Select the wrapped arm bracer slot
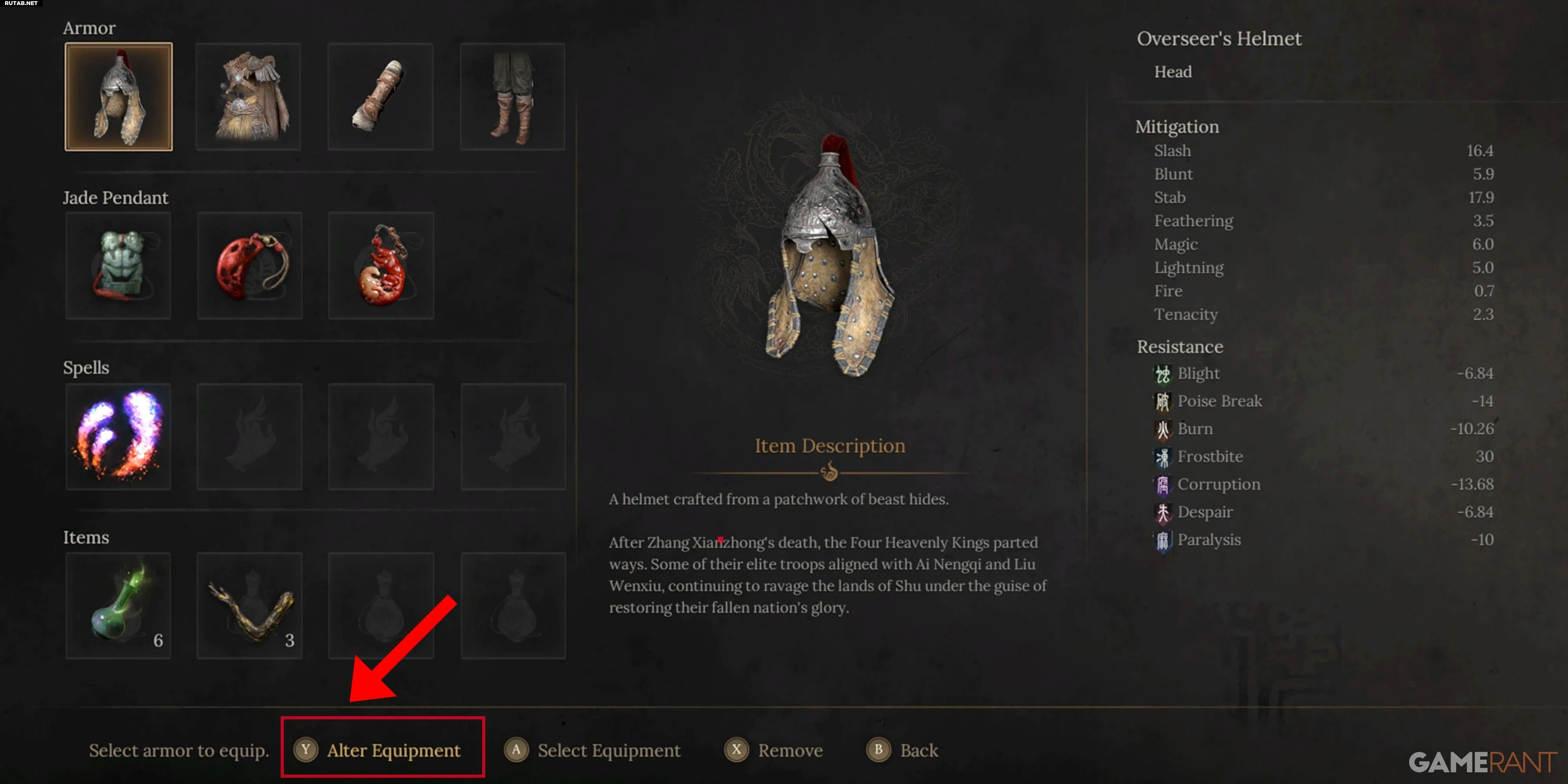This screenshot has width=1568, height=784. (380, 97)
